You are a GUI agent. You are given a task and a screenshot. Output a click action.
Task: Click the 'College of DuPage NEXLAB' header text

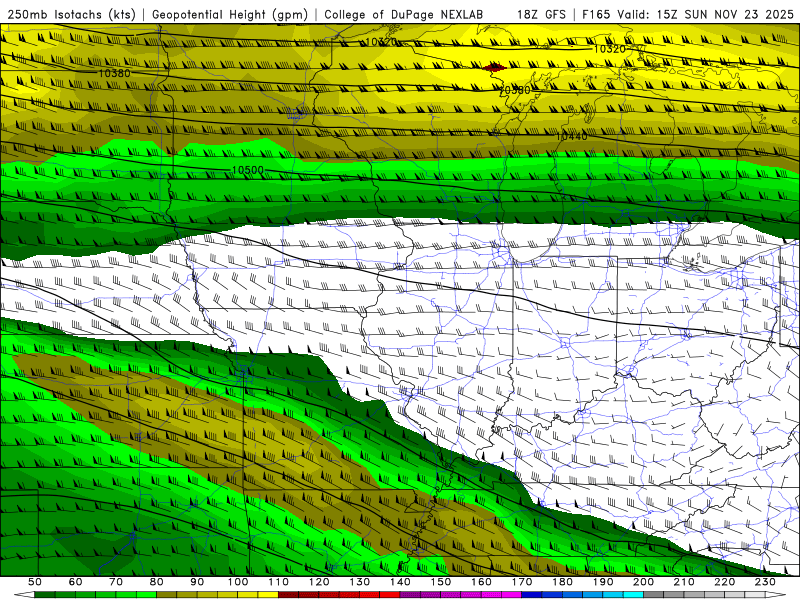[x=404, y=15]
